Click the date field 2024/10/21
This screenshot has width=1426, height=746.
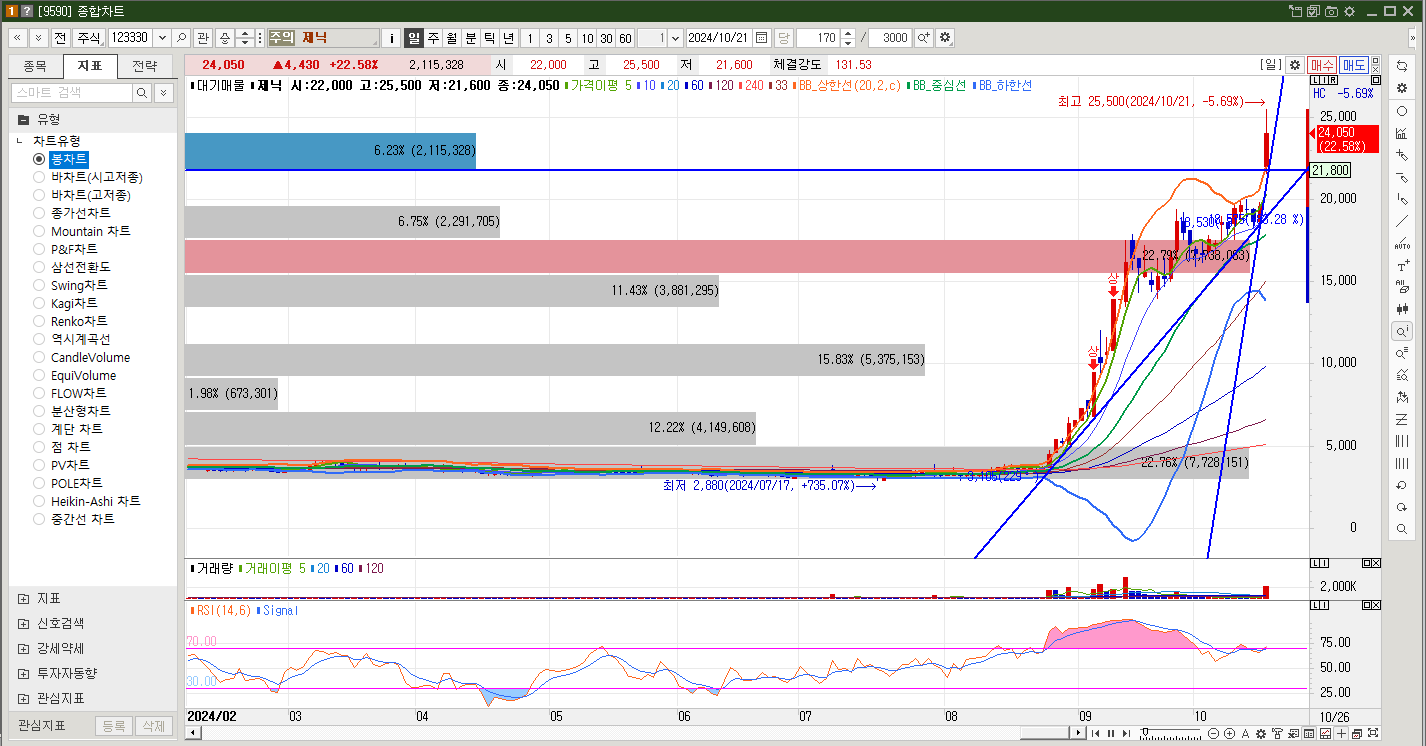pos(720,38)
